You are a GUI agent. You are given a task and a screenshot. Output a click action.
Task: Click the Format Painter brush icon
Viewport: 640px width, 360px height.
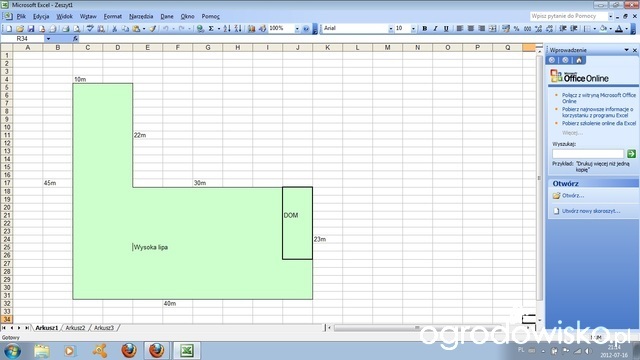[152, 29]
